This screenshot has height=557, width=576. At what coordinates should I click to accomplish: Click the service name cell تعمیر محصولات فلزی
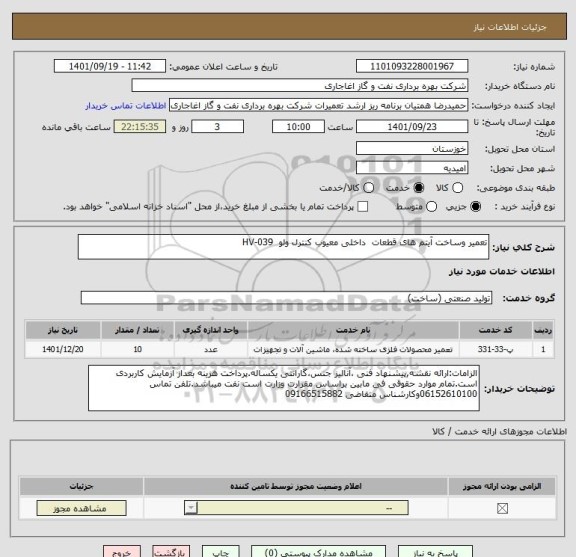353,349
